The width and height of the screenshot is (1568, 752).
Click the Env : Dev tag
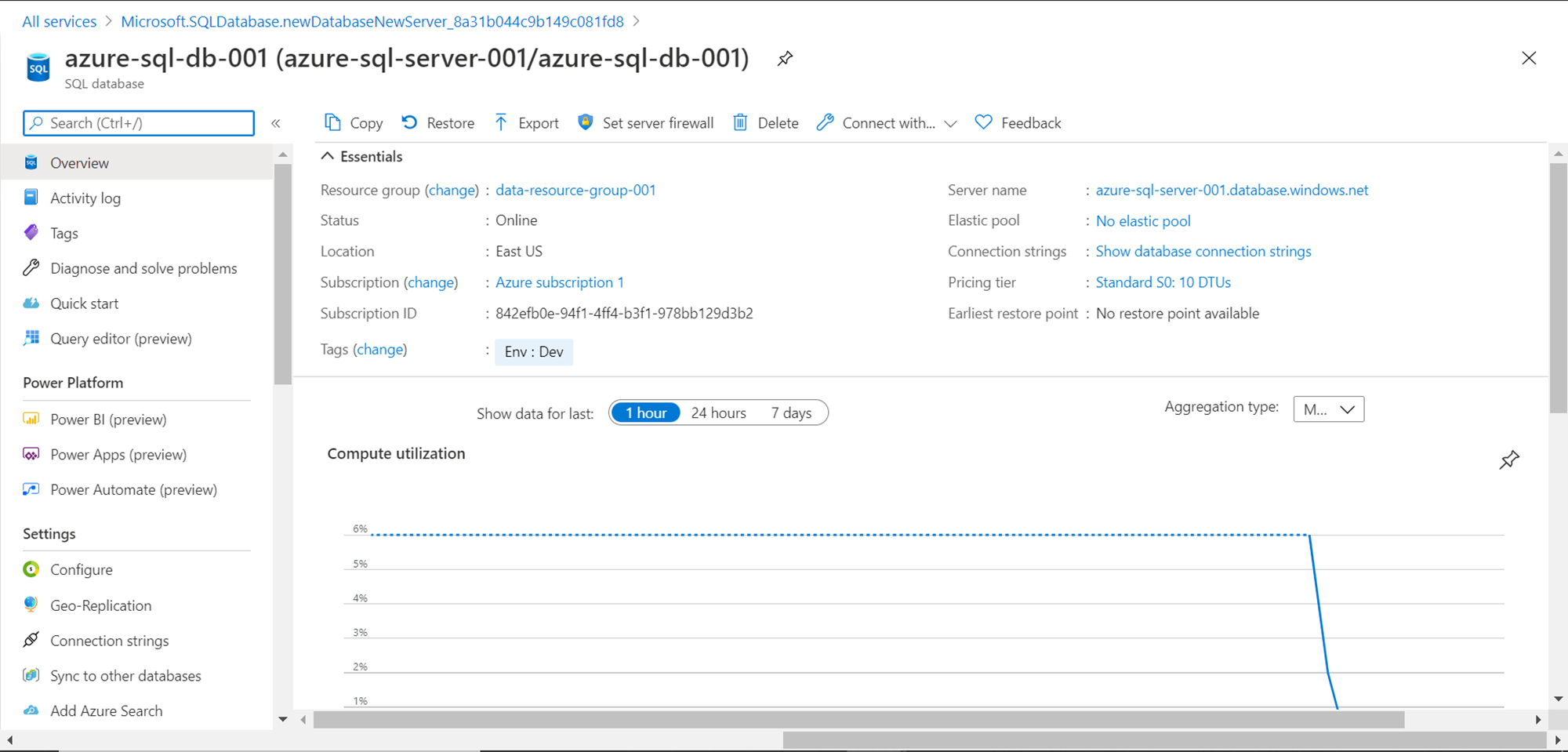pyautogui.click(x=534, y=351)
